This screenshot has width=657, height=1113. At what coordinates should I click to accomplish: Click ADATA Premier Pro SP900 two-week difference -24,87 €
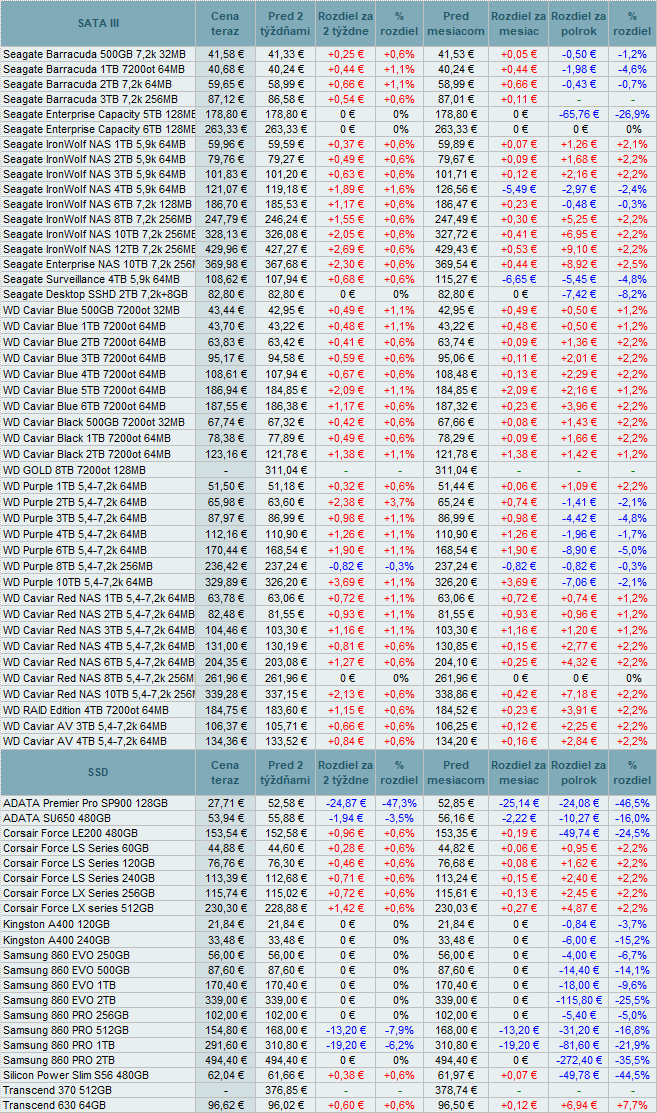point(346,804)
